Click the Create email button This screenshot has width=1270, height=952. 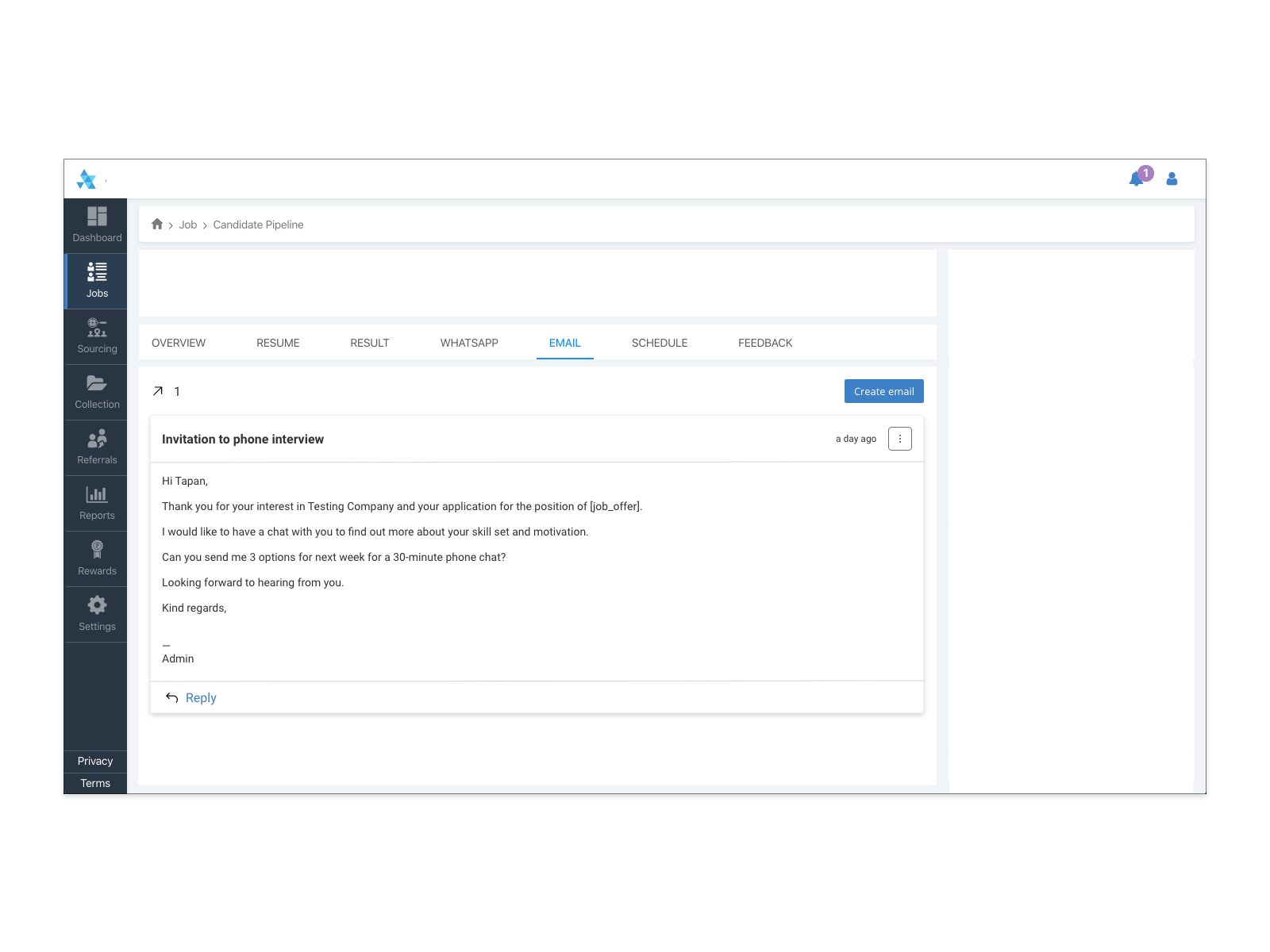[883, 391]
